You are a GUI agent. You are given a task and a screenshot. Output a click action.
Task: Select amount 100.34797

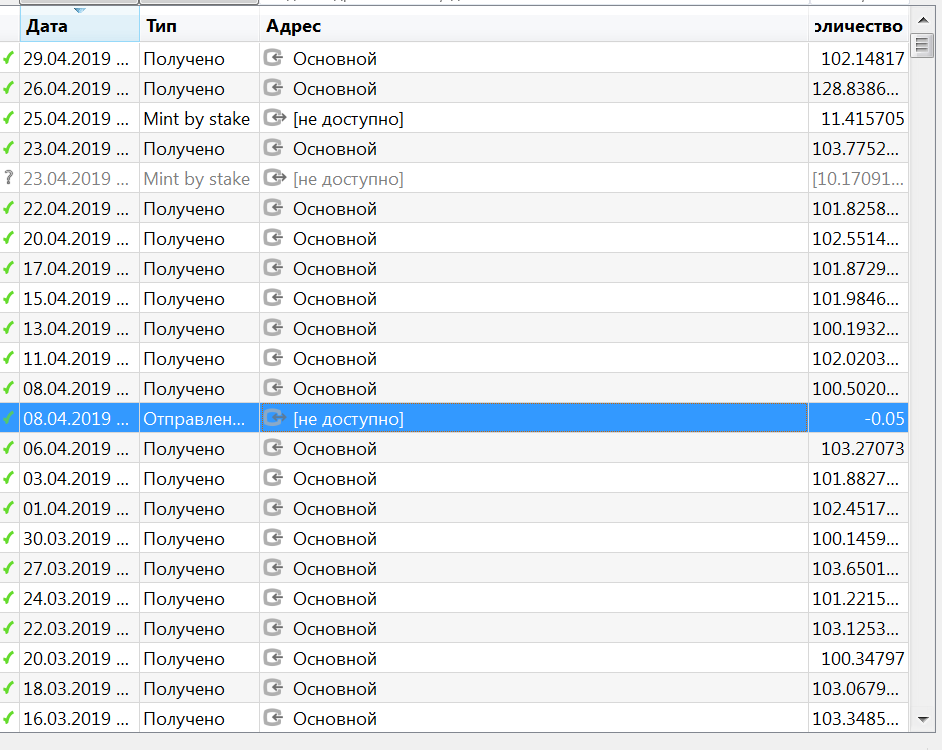(x=863, y=659)
